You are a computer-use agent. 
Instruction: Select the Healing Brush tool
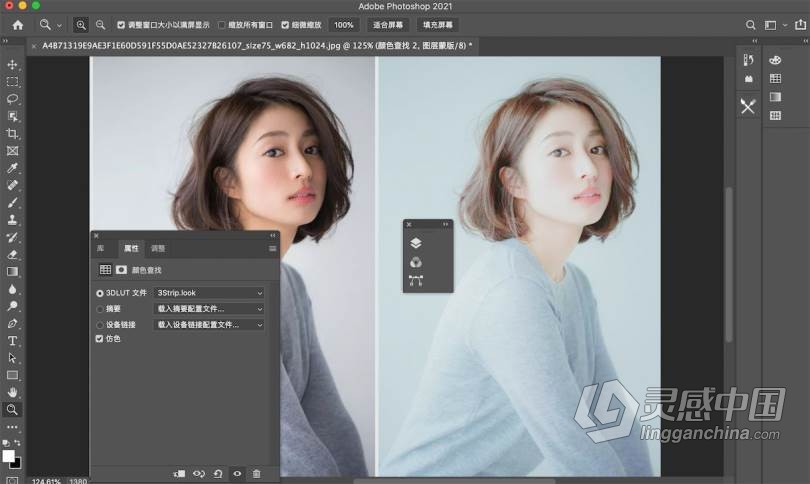[12, 185]
